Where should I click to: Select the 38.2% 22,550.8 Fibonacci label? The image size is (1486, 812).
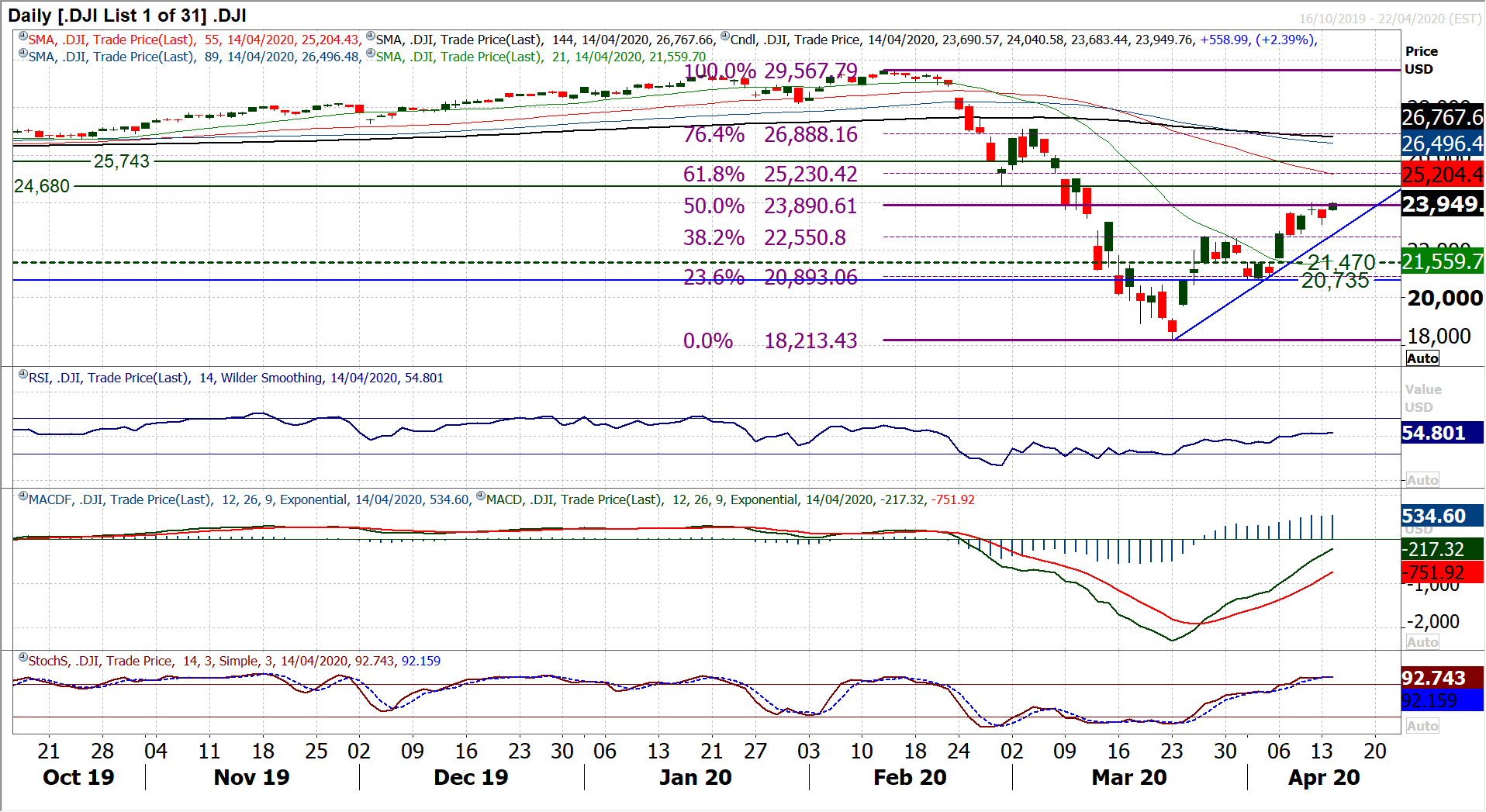765,237
